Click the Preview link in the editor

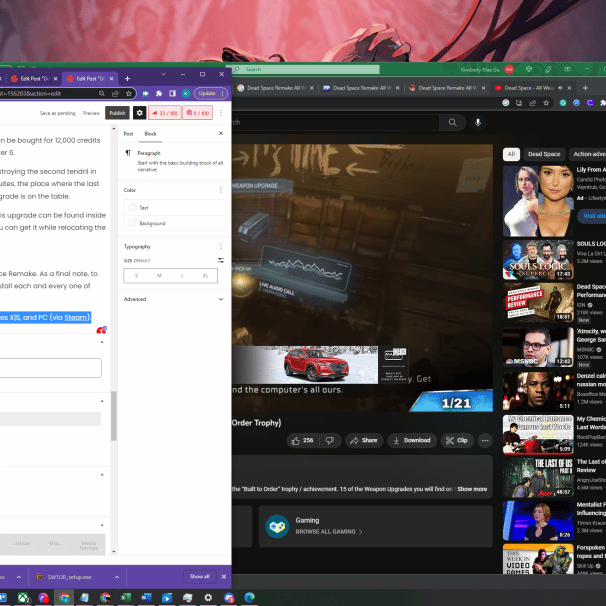point(91,113)
